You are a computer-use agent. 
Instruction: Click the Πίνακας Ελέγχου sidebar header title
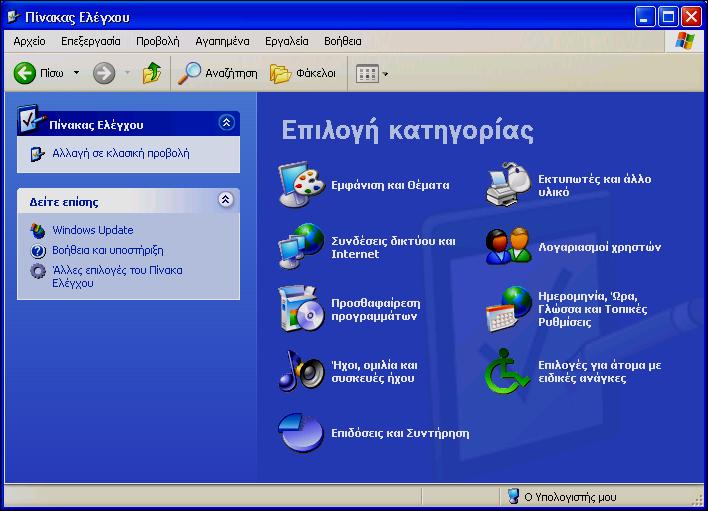coord(96,125)
